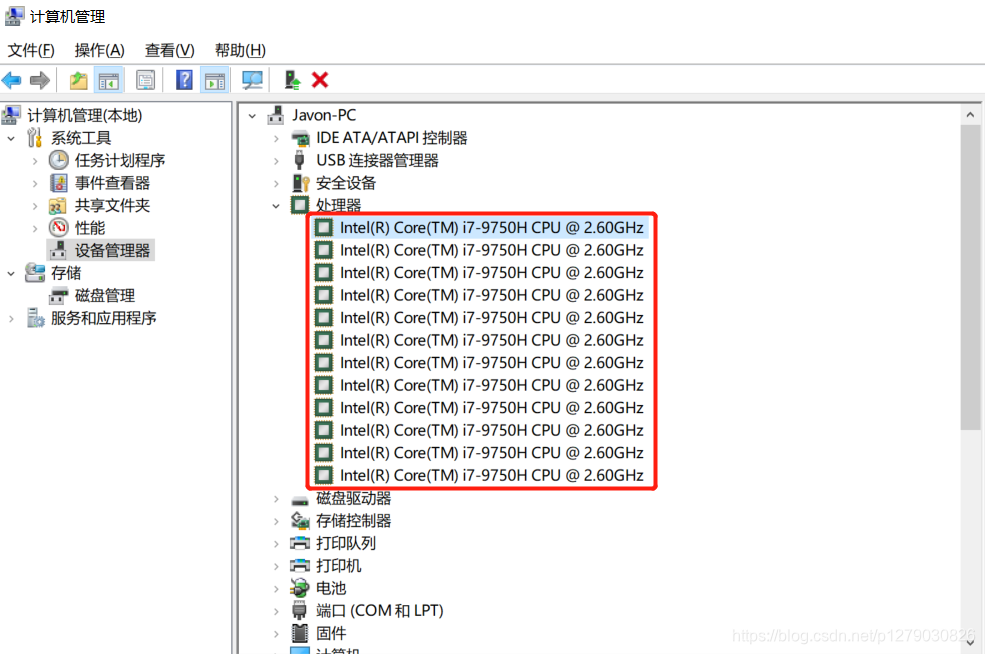Expand USB 连接器管理器 category
Screen dimensions: 985x654
pos(276,161)
